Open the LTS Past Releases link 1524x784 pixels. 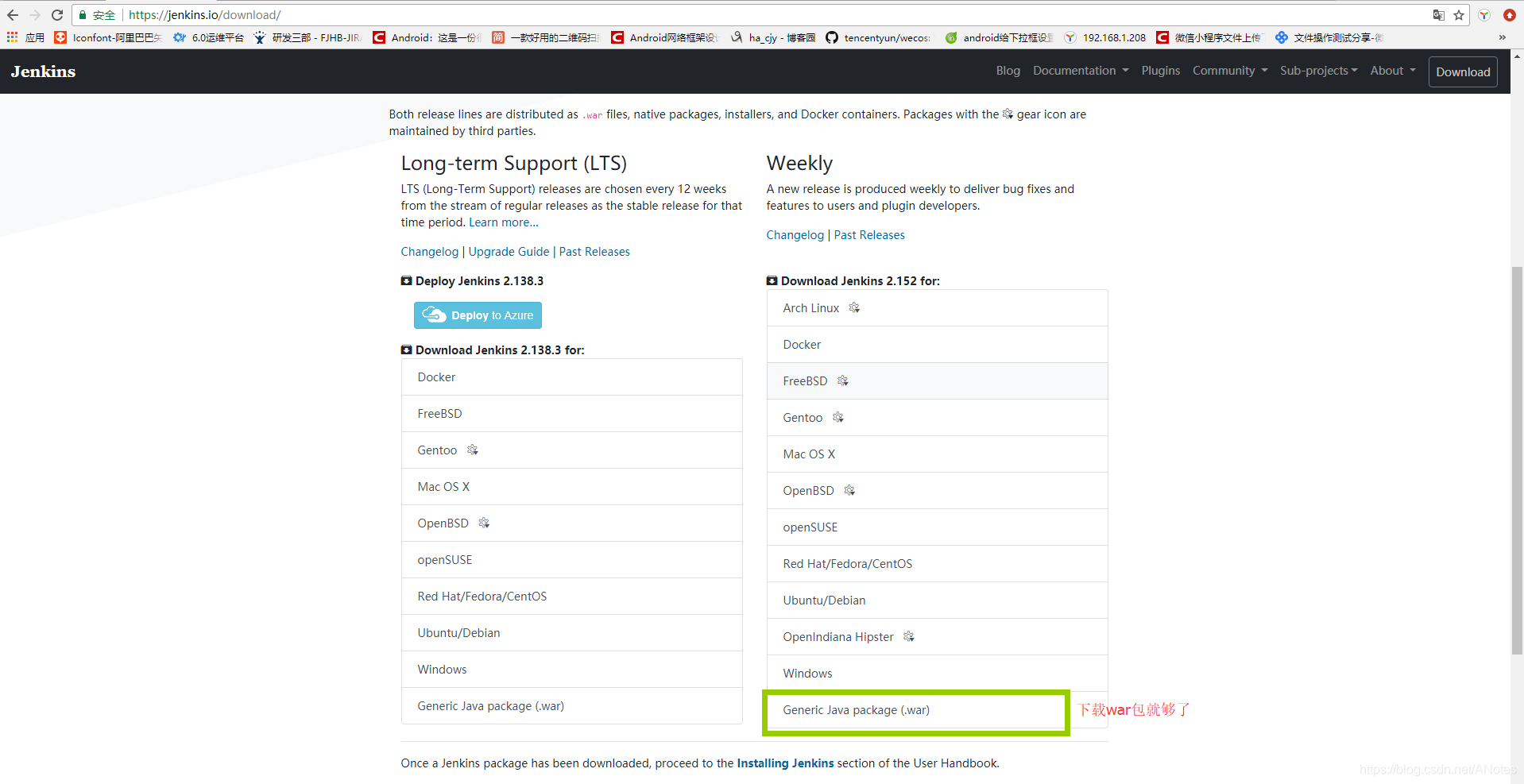pyautogui.click(x=594, y=252)
